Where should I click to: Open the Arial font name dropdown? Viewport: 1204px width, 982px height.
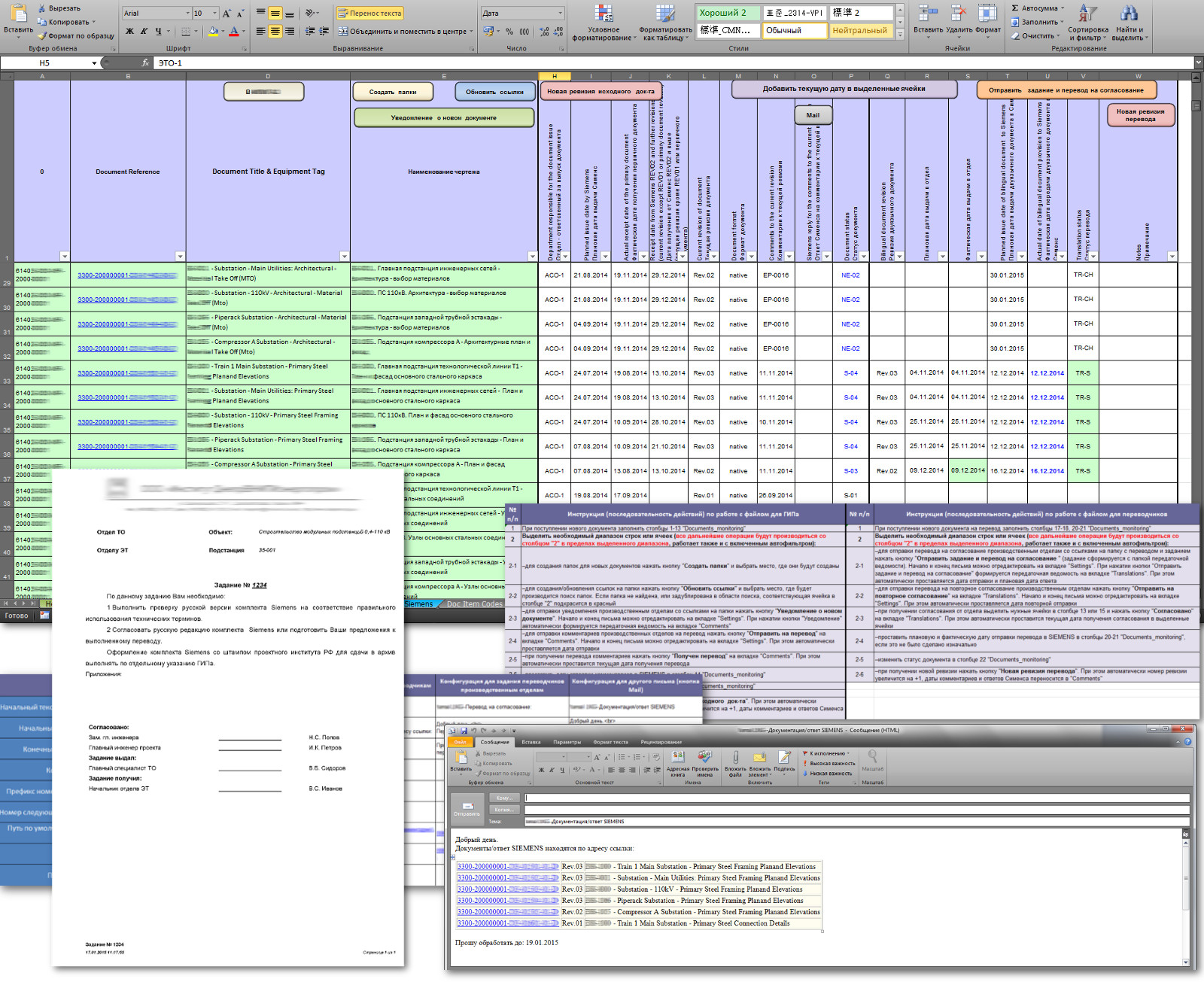187,14
